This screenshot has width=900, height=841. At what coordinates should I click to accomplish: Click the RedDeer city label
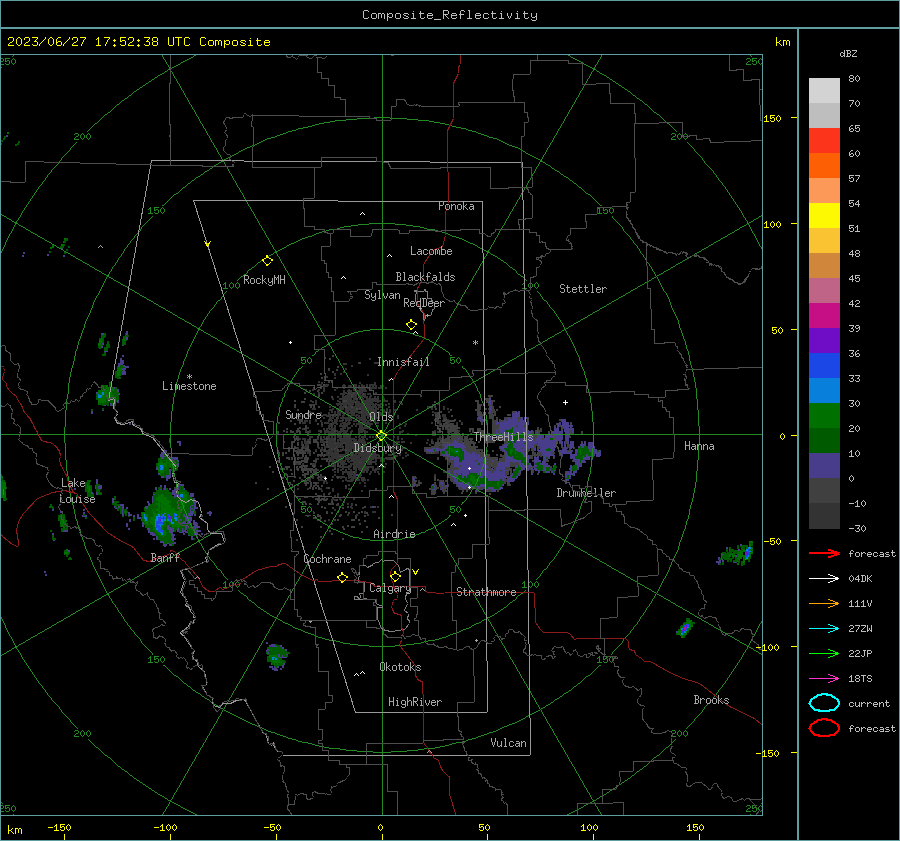click(424, 303)
